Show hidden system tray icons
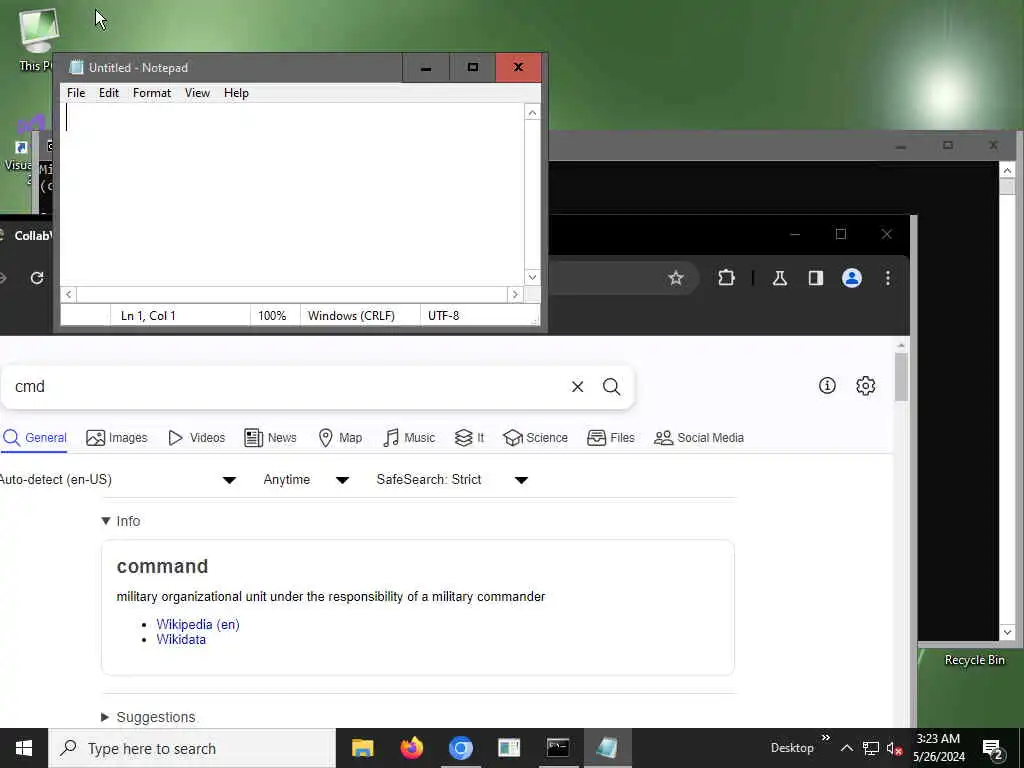The height and width of the screenshot is (768, 1024). tap(846, 748)
